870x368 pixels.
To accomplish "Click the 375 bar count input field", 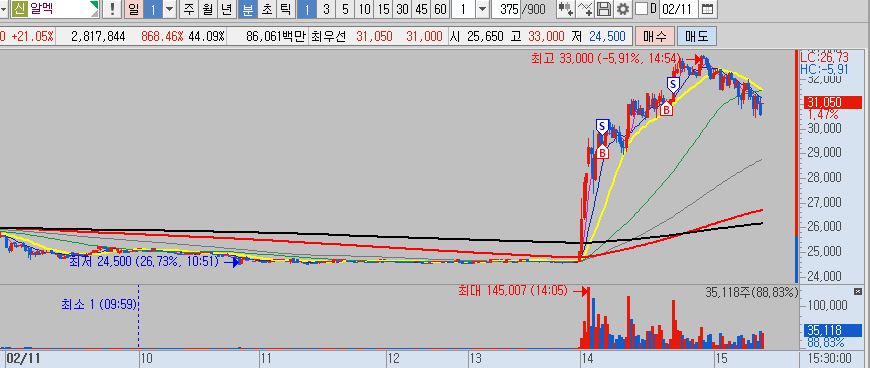I will 509,9.
